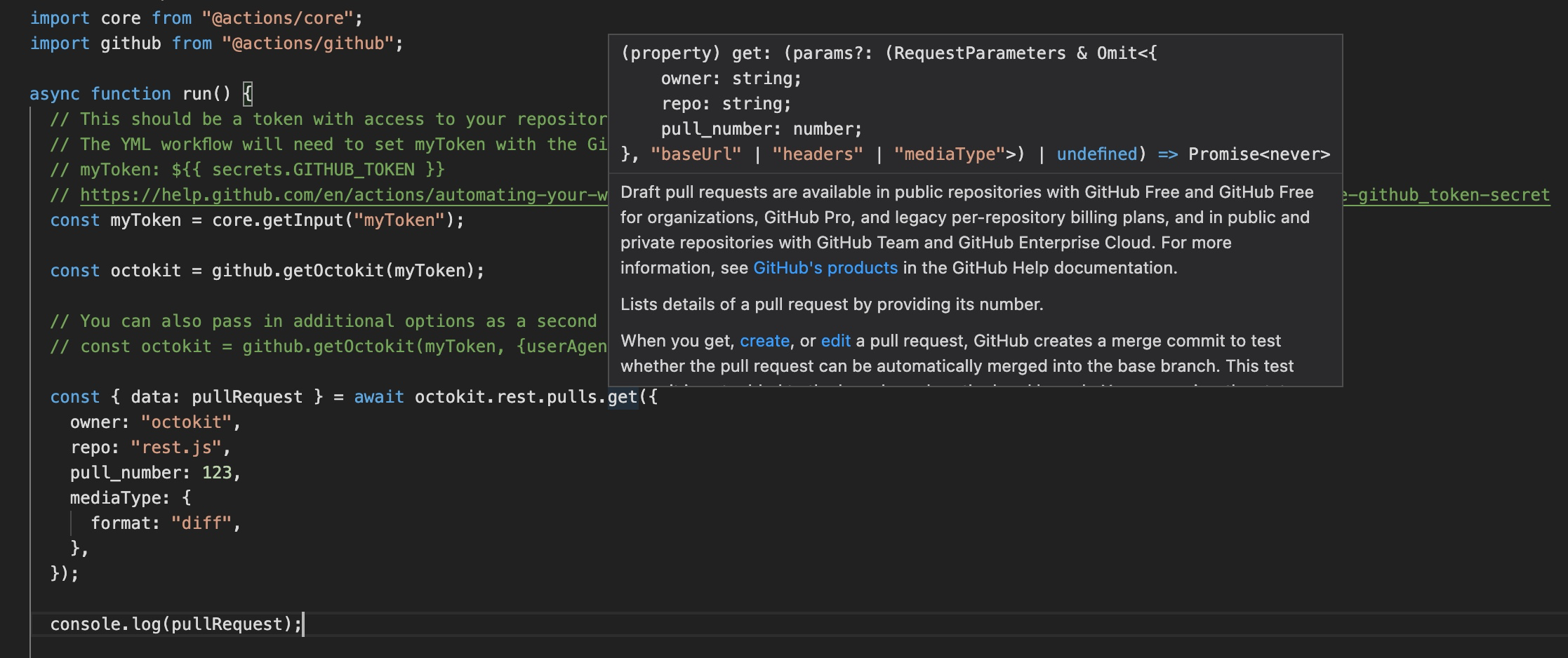Select the "@actions/core" import string
Screen dimensions: 1568x658
point(275,18)
